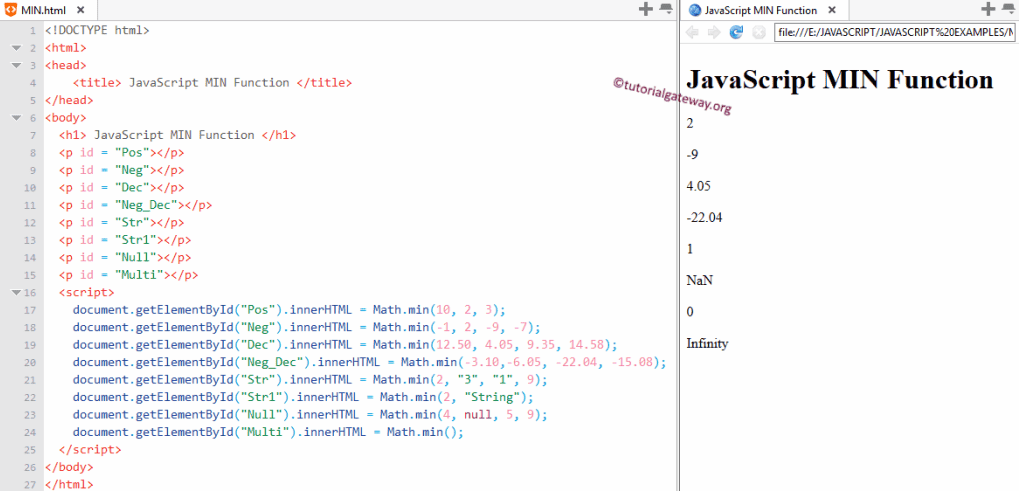This screenshot has height=491, width=1019.
Task: Click the closing head tag on line 5
Action: click(x=70, y=100)
